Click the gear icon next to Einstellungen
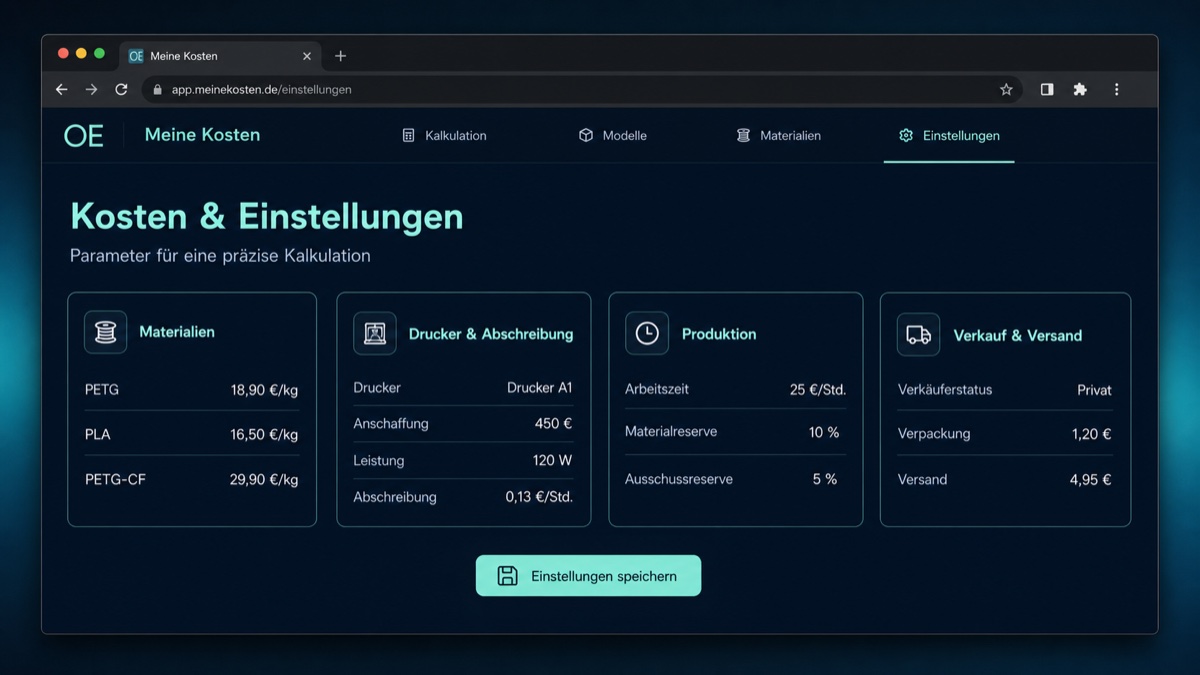Image resolution: width=1200 pixels, height=675 pixels. 906,135
